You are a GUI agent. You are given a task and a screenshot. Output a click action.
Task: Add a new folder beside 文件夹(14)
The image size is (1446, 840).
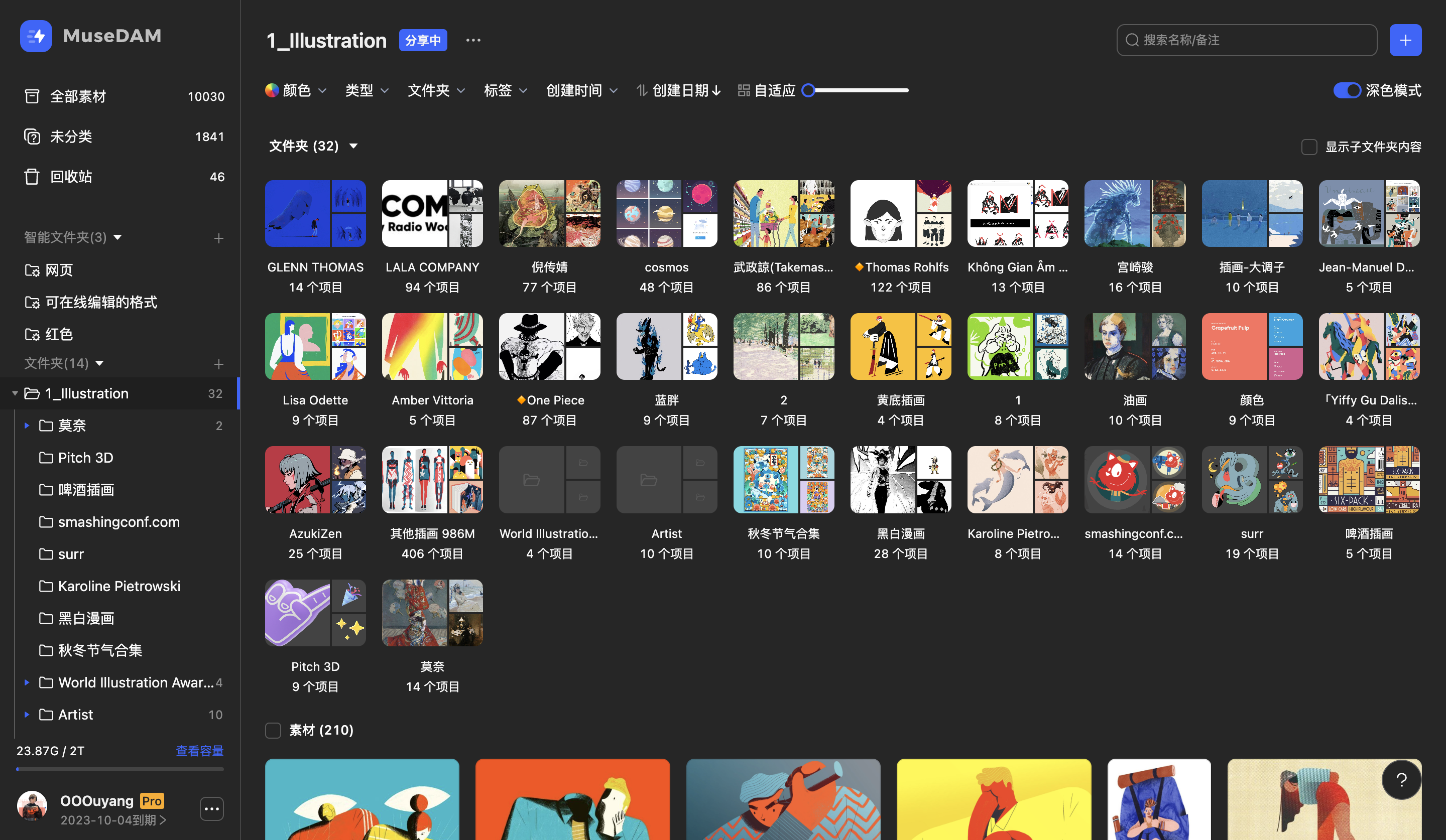click(218, 364)
